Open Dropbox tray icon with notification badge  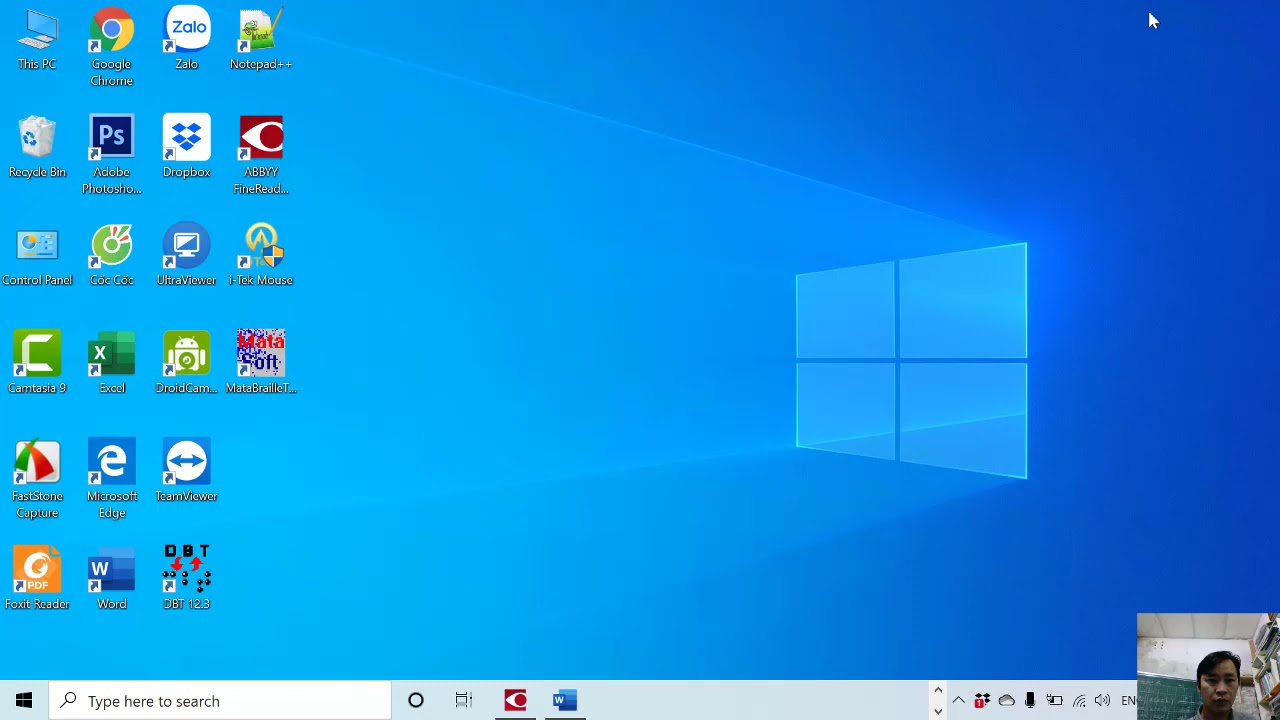[982, 701]
